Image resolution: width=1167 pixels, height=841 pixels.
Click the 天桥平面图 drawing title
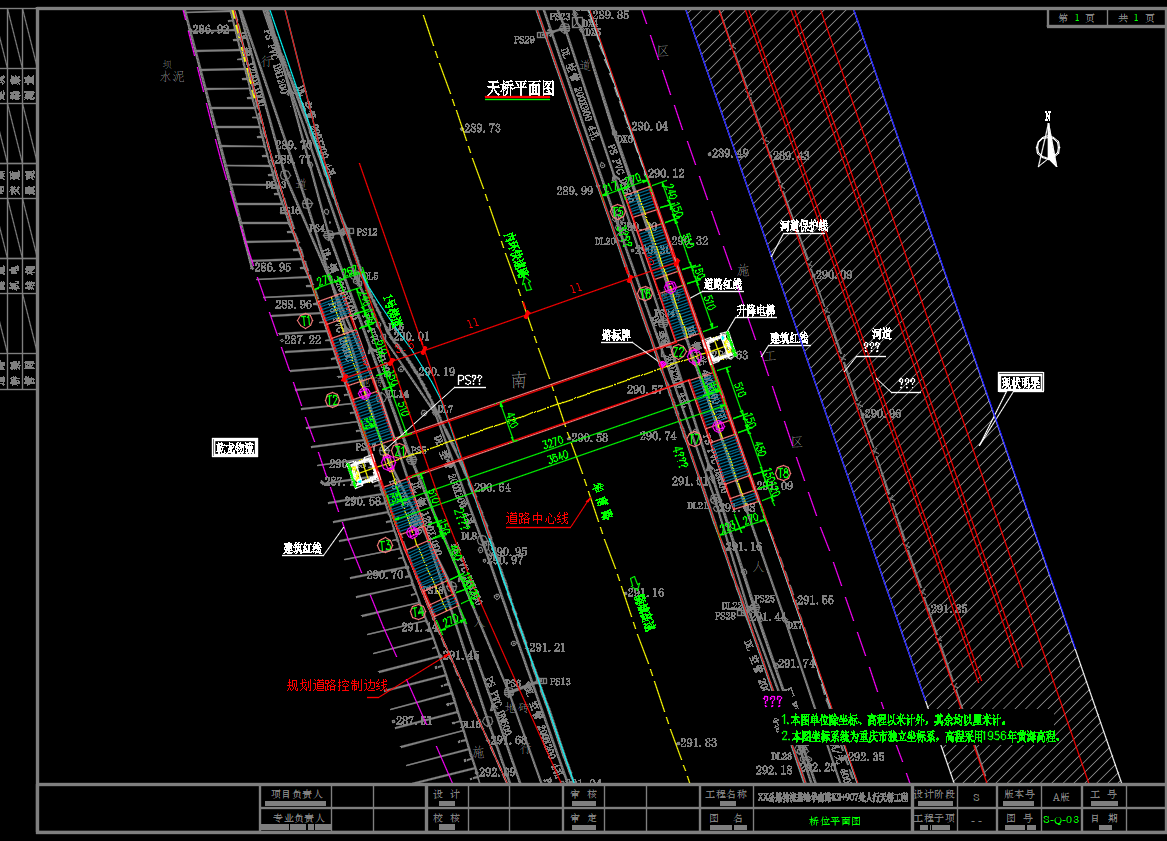click(520, 89)
